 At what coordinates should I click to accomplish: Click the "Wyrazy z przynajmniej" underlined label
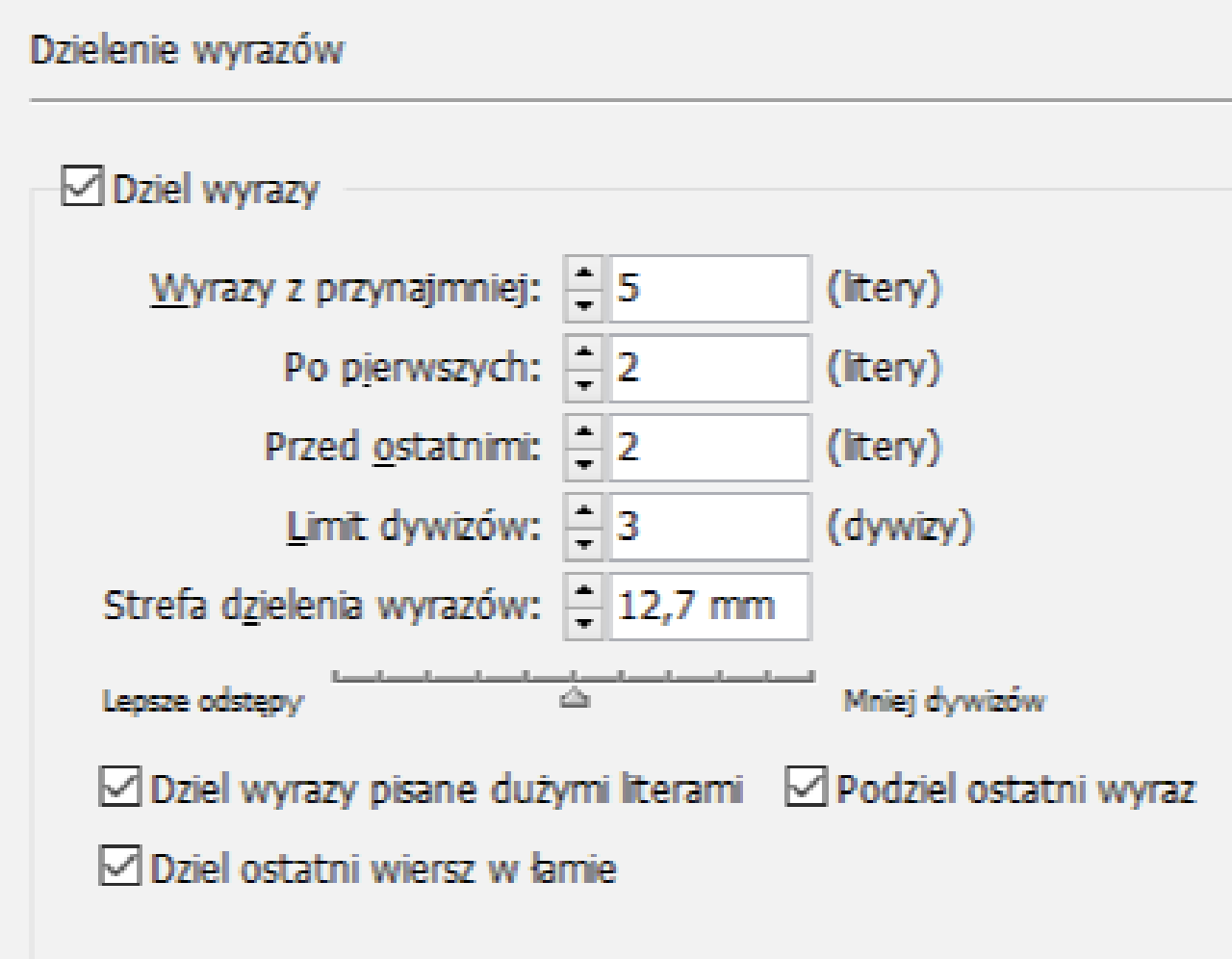pos(346,290)
